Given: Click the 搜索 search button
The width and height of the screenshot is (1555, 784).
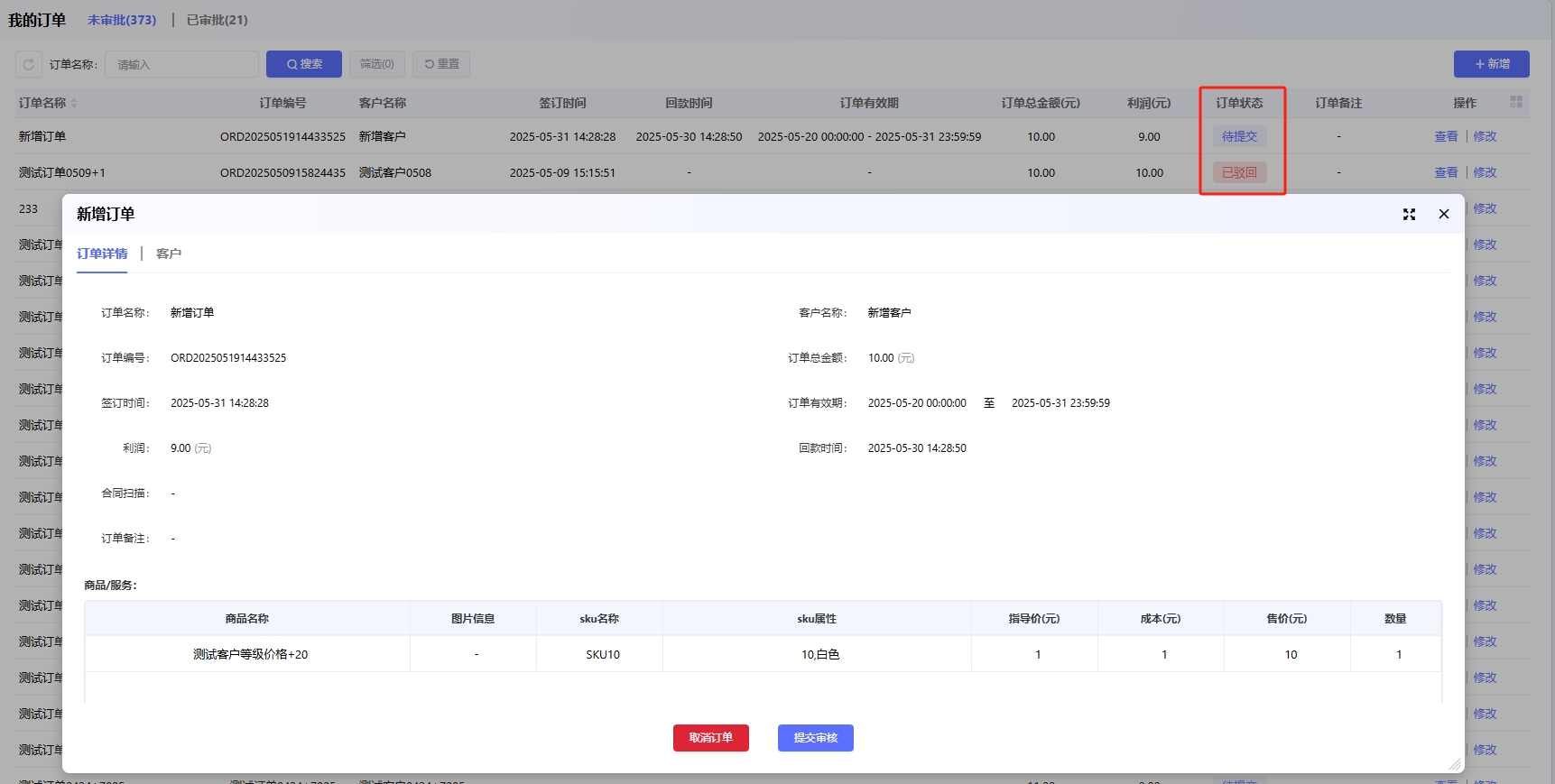Looking at the screenshot, I should [304, 64].
